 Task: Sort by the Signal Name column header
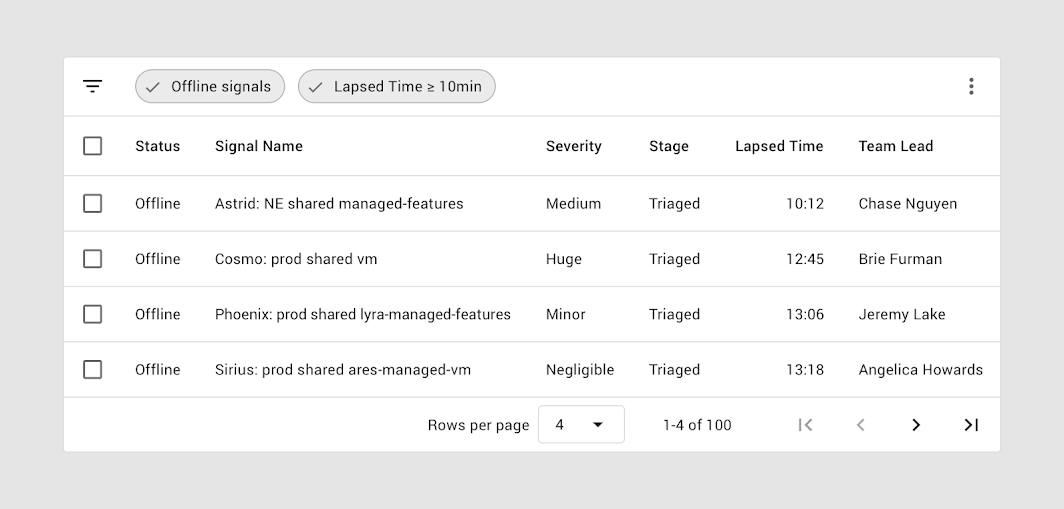coord(259,146)
